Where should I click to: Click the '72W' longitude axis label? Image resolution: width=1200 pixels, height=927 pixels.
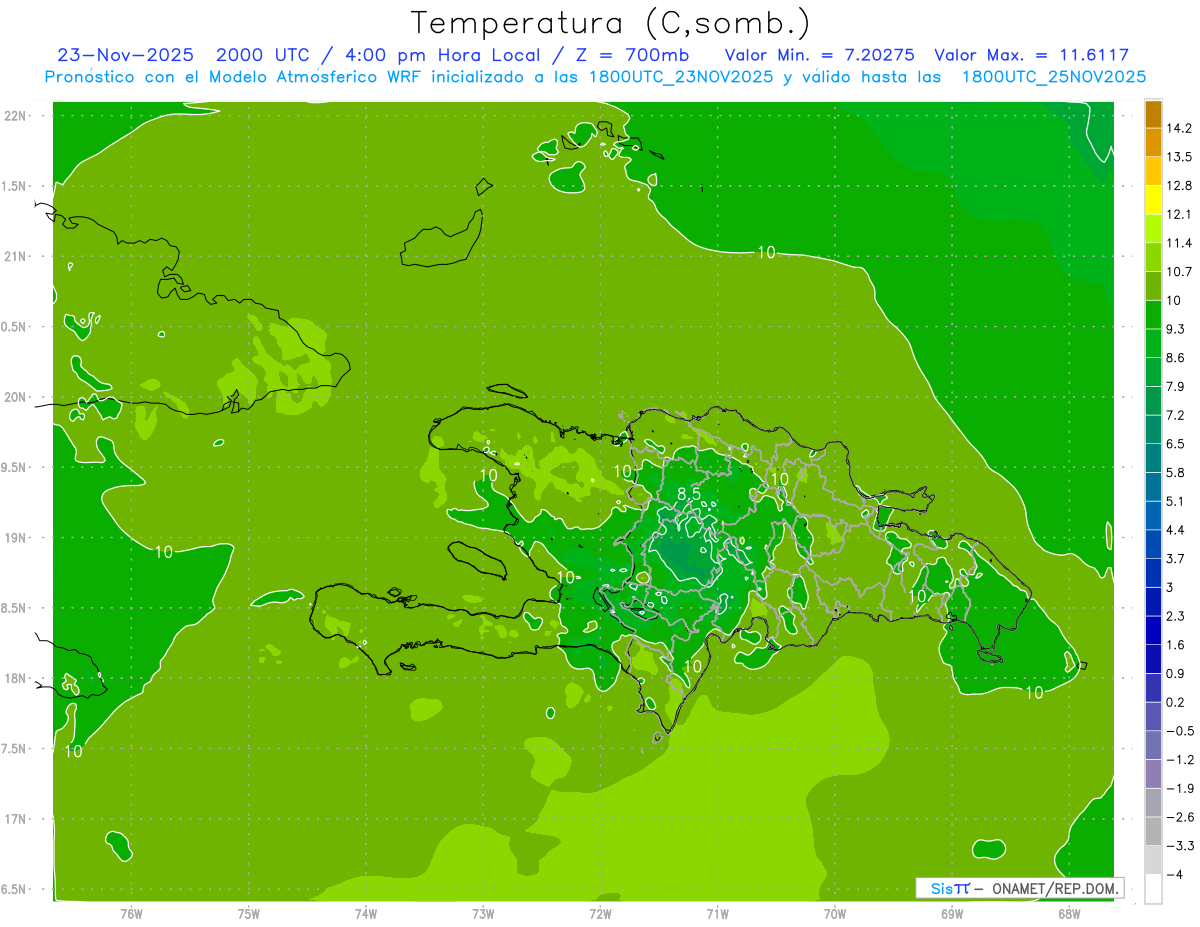[600, 912]
